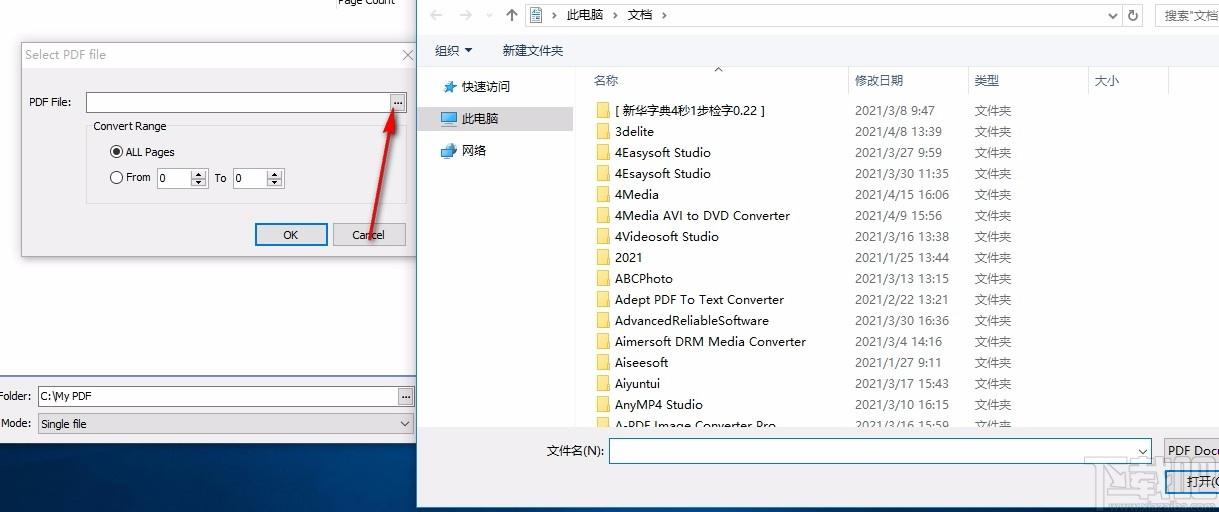
Task: Click the PDF File path input
Action: [238, 102]
